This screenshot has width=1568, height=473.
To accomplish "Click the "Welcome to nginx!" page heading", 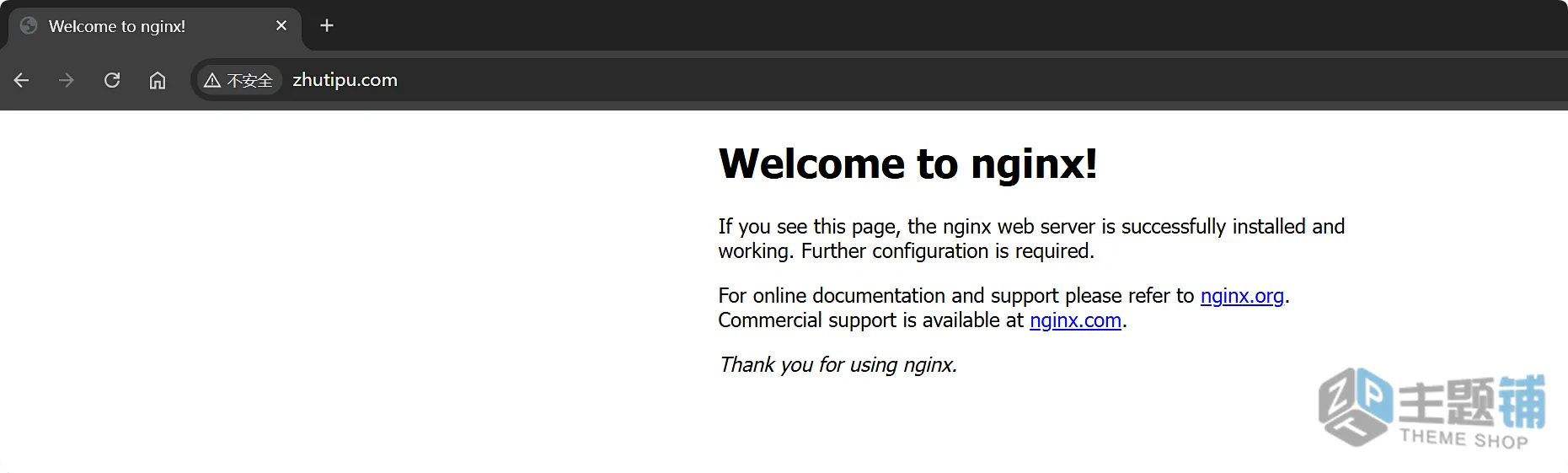I will pos(907,164).
